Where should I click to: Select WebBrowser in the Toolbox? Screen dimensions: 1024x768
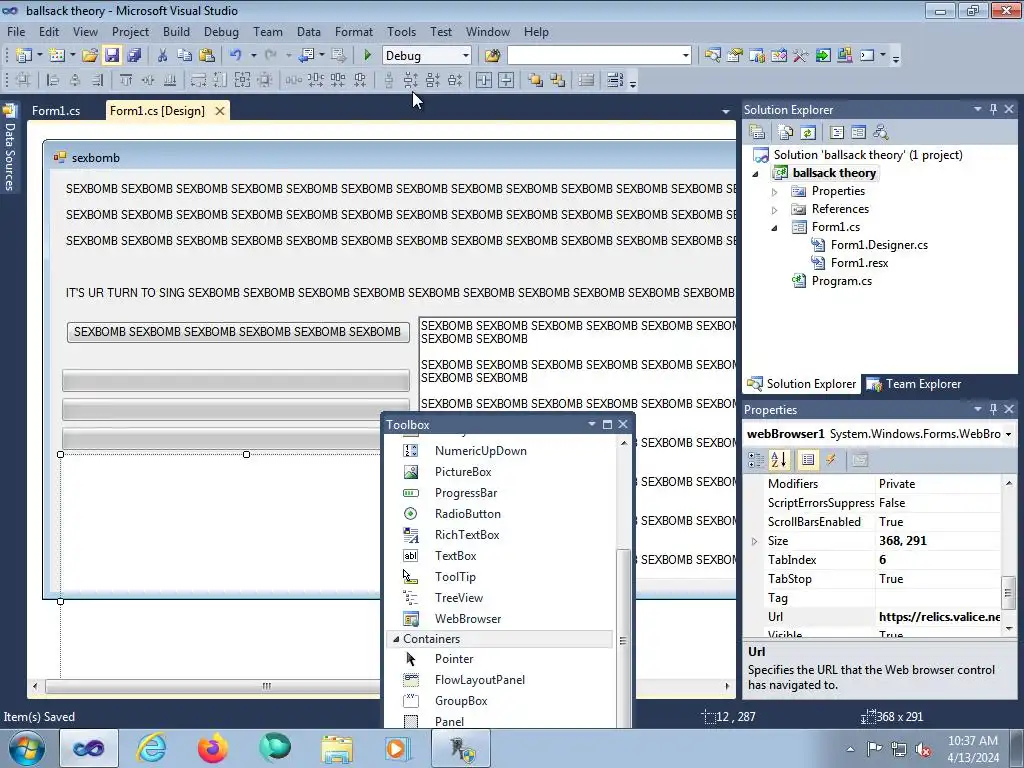click(468, 618)
